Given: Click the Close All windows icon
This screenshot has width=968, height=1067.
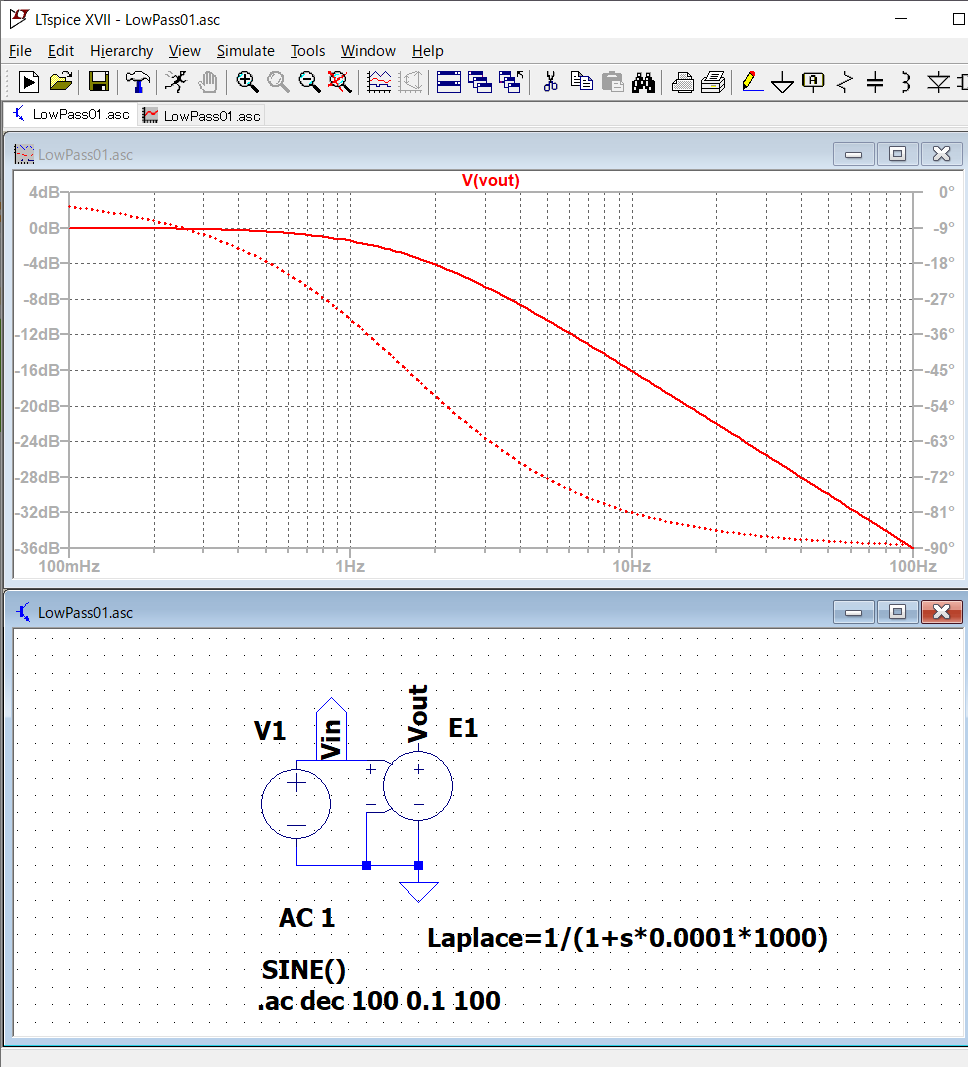Looking at the screenshot, I should click(511, 82).
